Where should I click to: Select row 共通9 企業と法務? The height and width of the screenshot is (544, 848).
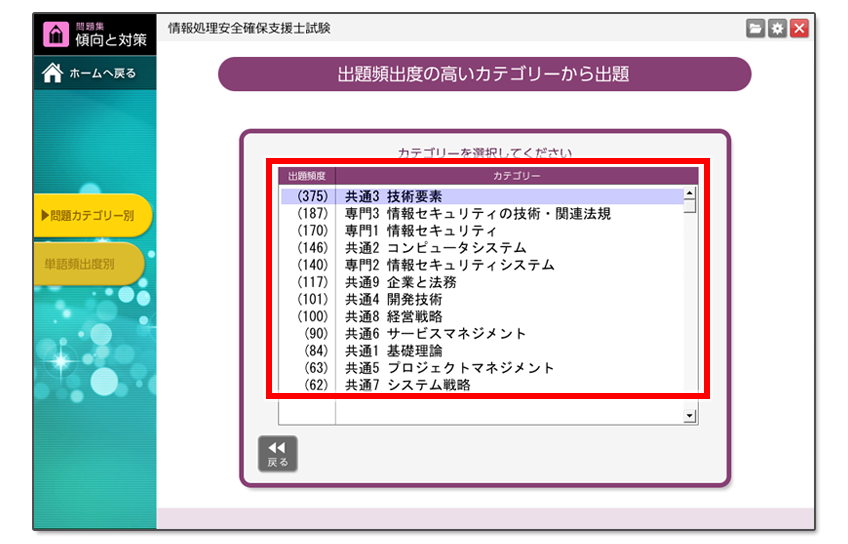(482, 282)
